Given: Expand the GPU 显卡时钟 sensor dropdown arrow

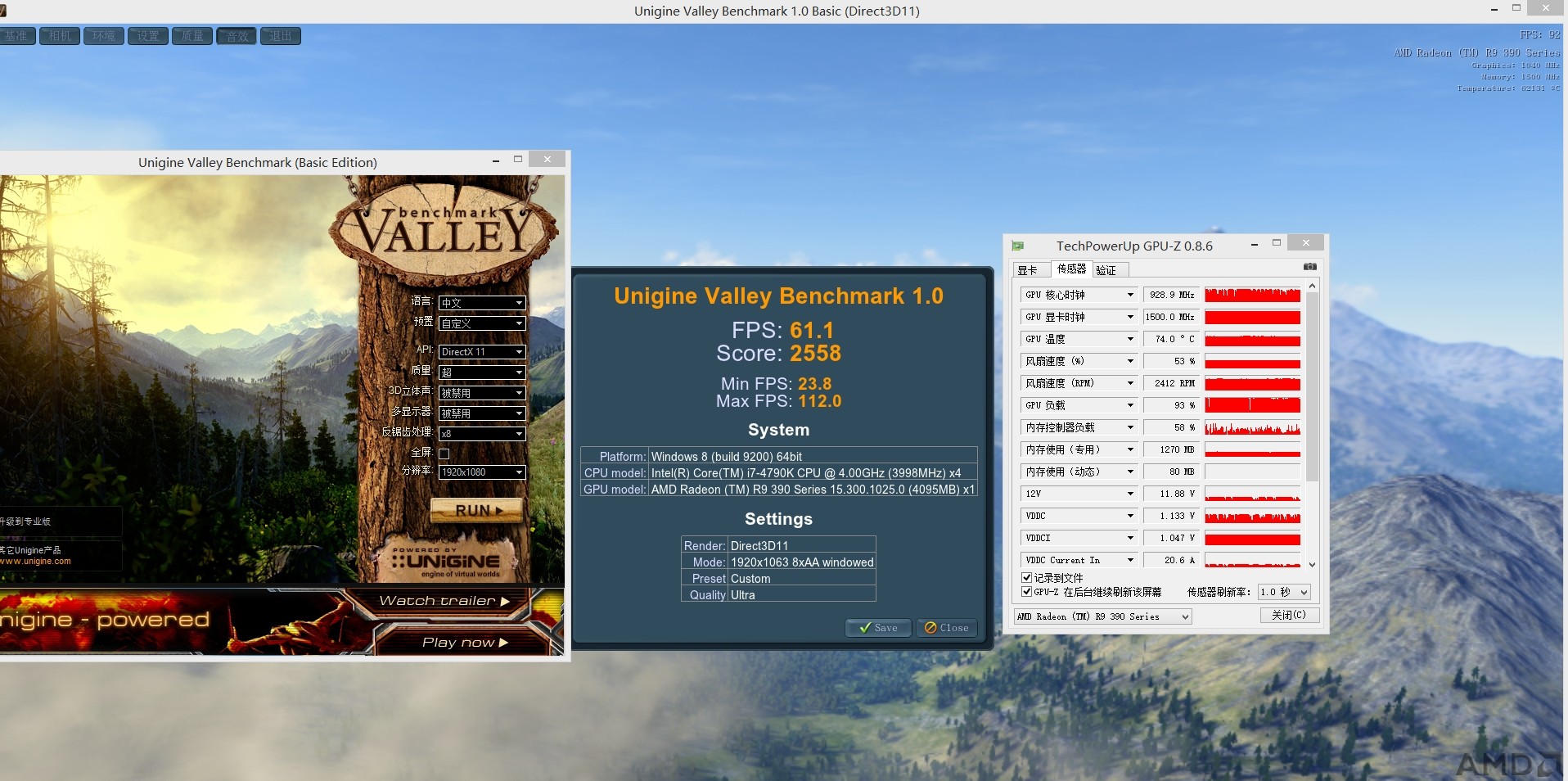Looking at the screenshot, I should pos(1130,317).
